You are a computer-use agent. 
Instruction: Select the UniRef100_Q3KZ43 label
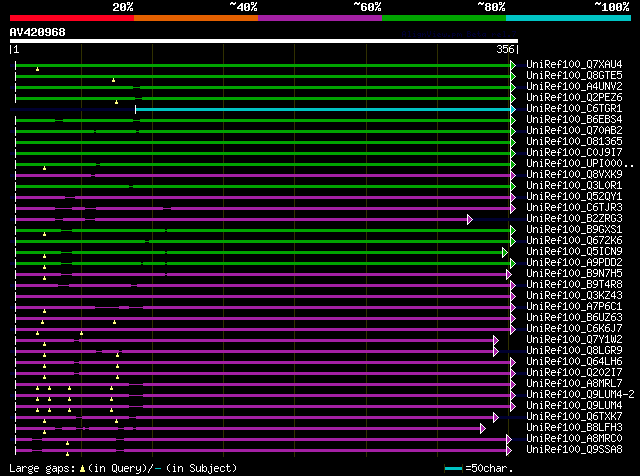click(x=574, y=296)
